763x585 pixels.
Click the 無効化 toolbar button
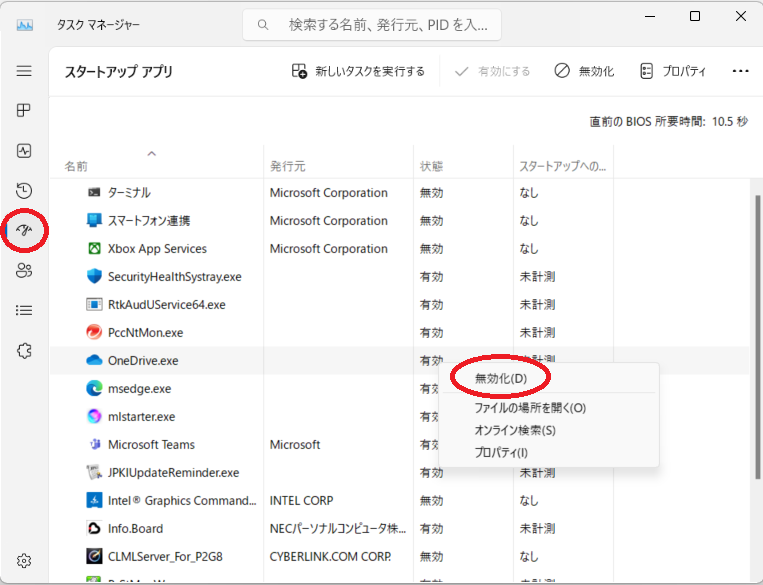pyautogui.click(x=584, y=72)
